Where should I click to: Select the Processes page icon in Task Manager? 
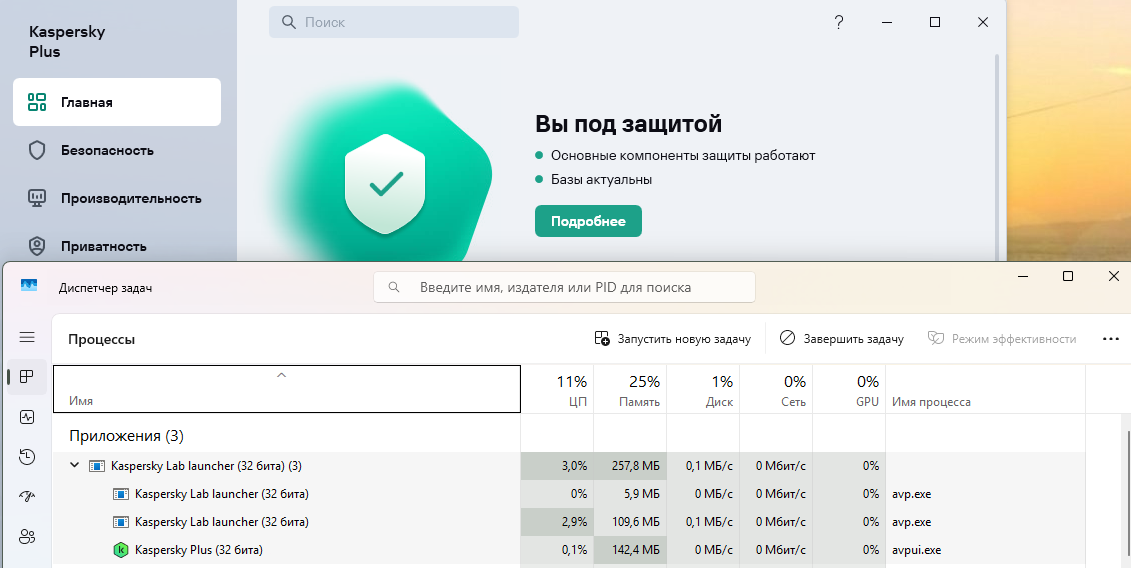27,377
